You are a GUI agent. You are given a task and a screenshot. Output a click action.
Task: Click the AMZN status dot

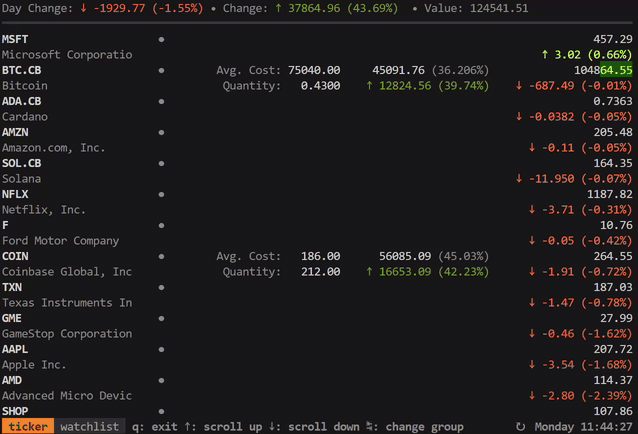coord(162,132)
